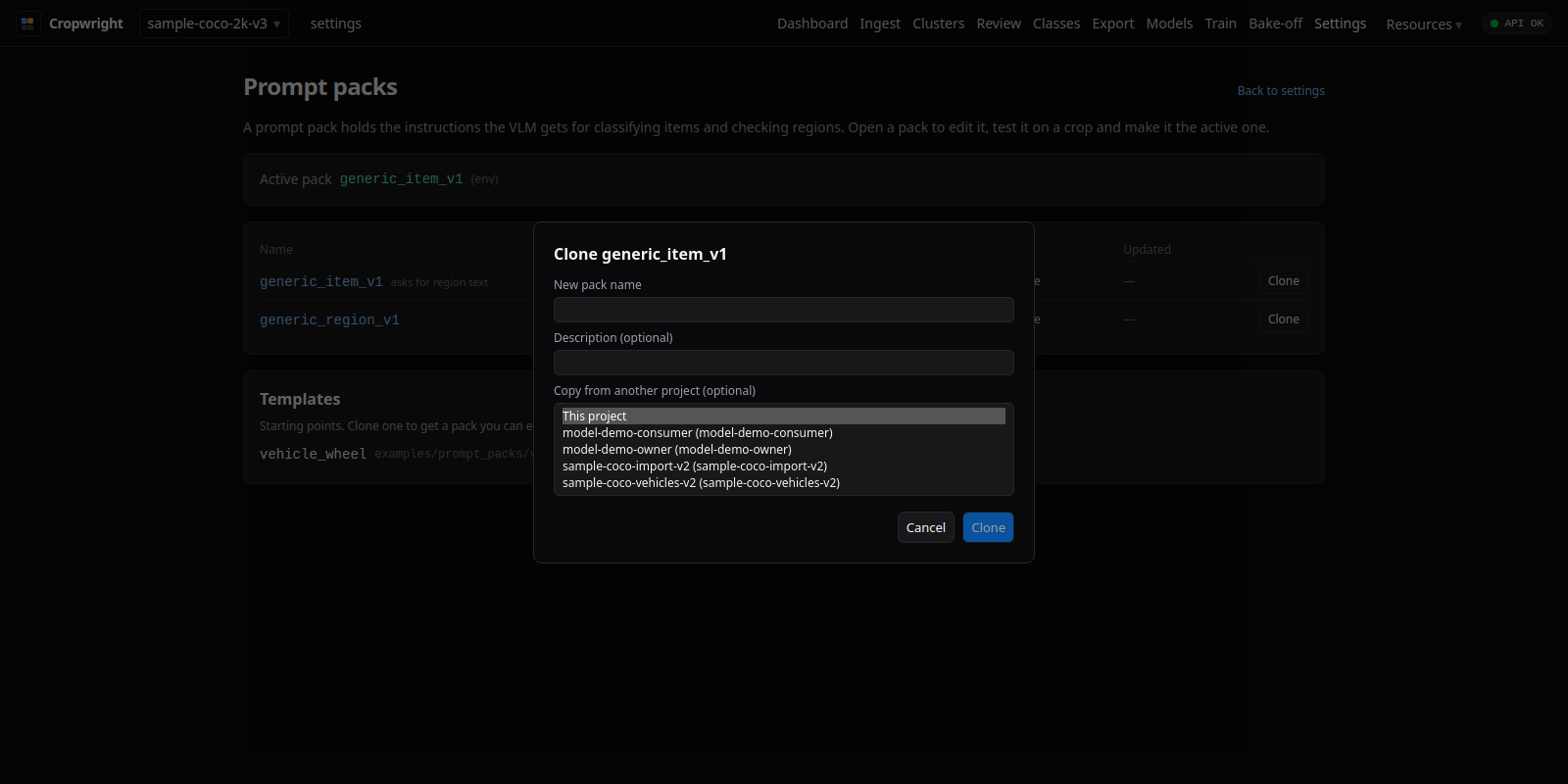Viewport: 1568px width, 784px height.
Task: Expand the Resources menu
Action: [1424, 24]
